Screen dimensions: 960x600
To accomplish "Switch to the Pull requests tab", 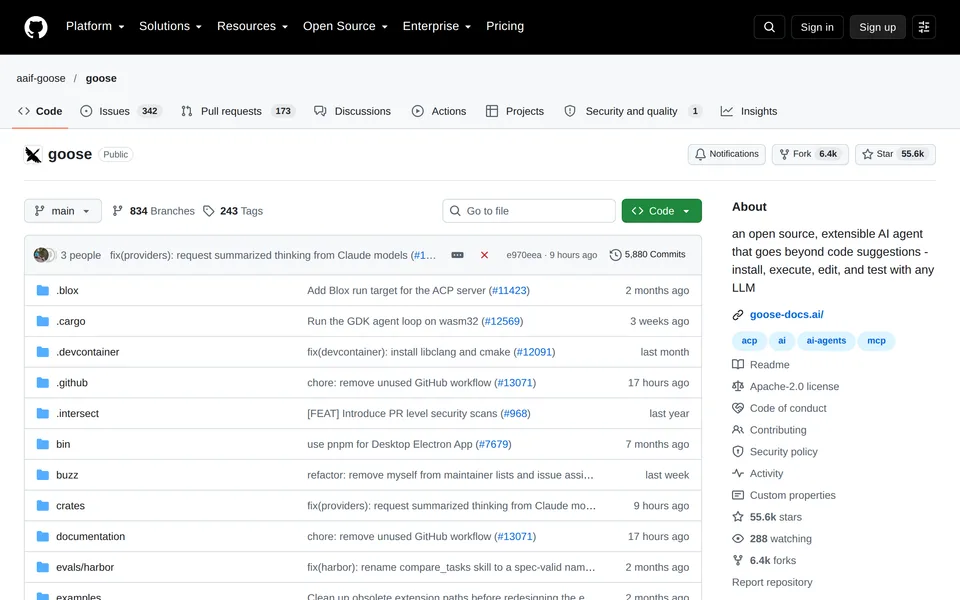I will (x=238, y=111).
